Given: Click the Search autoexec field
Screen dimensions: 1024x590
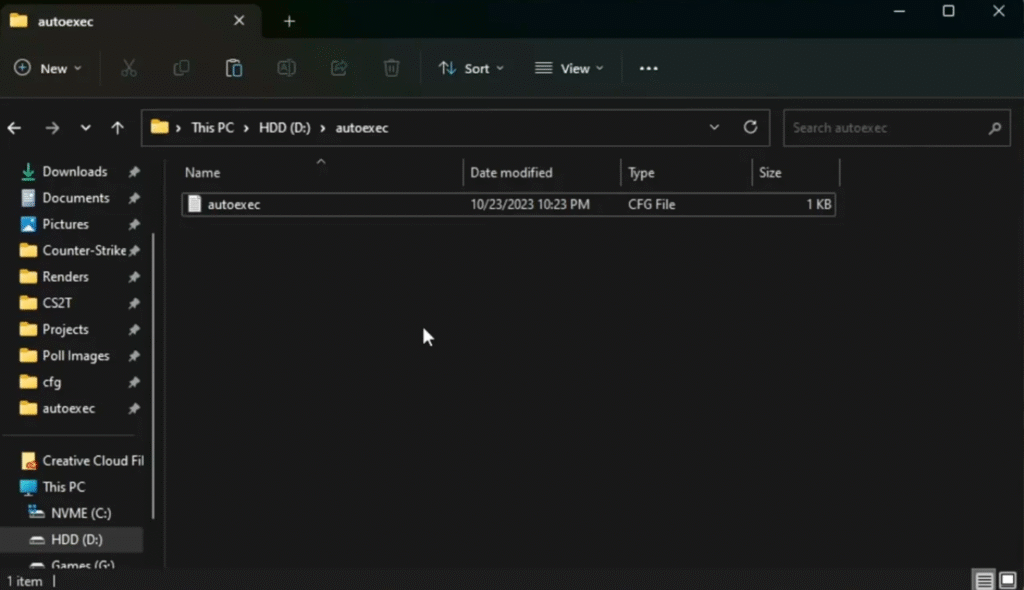Looking at the screenshot, I should point(885,128).
